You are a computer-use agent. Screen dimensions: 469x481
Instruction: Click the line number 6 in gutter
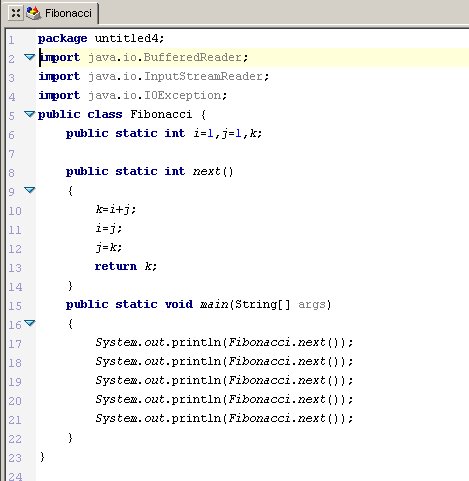tap(12, 135)
